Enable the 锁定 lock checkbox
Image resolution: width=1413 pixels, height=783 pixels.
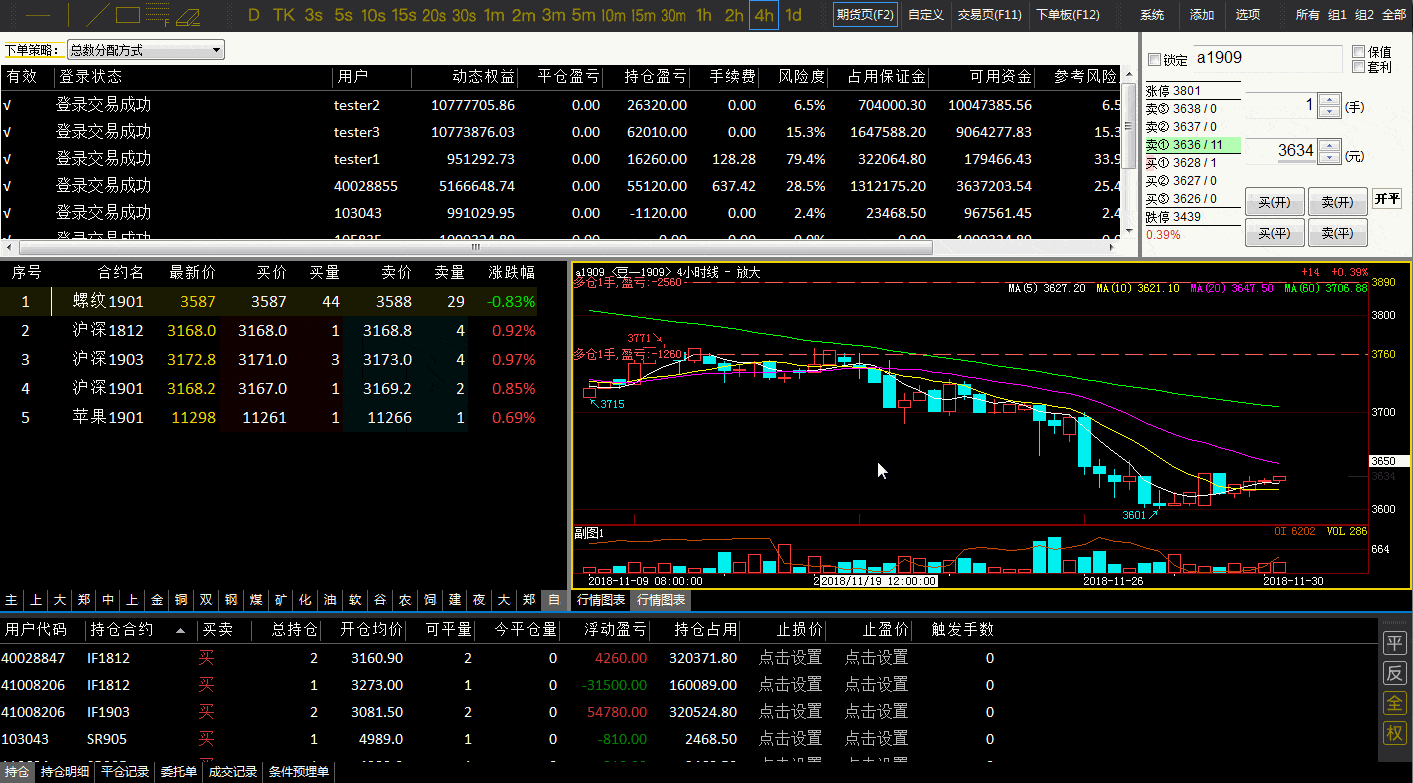tap(1155, 60)
